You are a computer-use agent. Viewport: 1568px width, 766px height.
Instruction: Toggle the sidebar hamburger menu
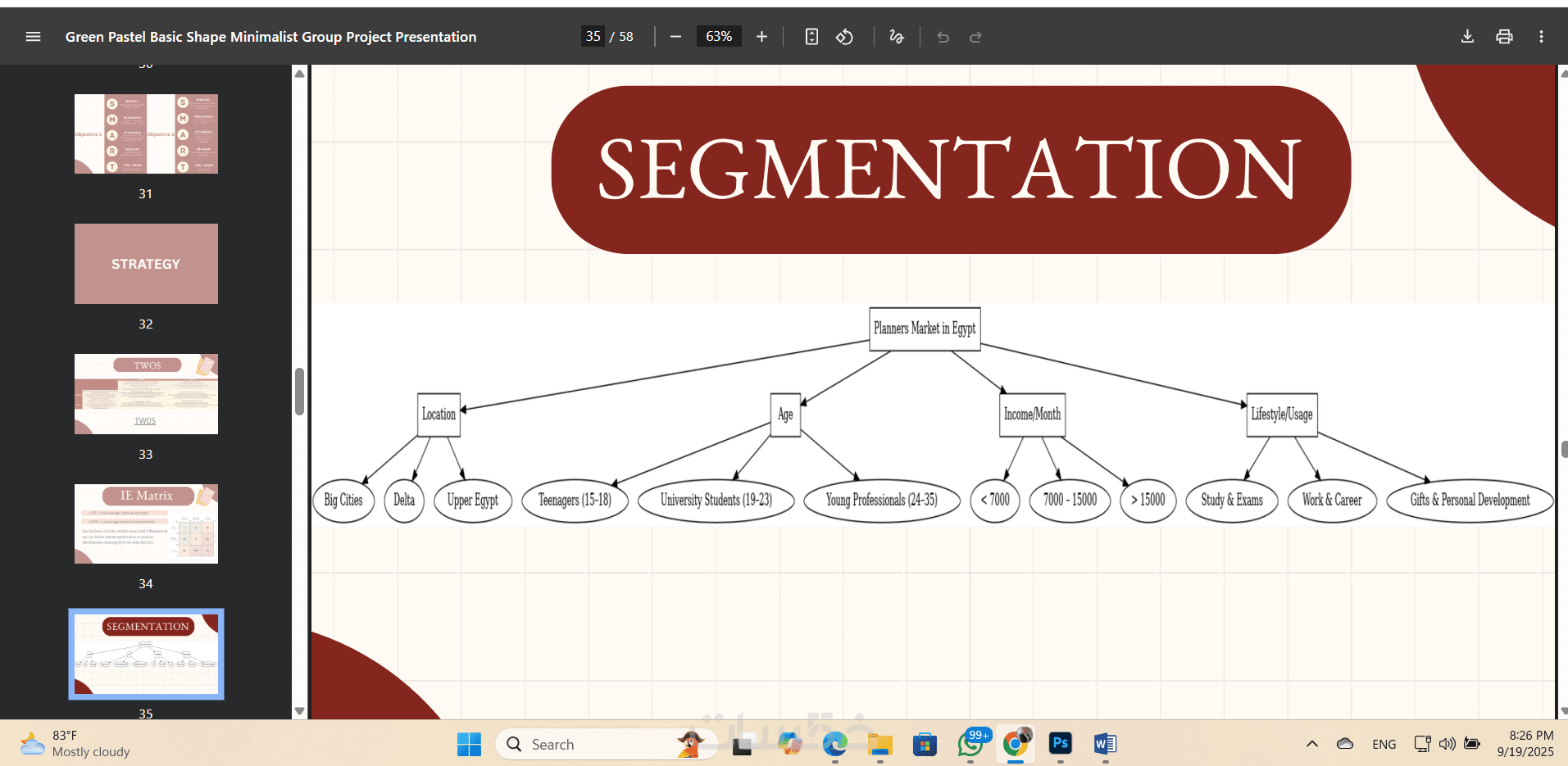33,37
